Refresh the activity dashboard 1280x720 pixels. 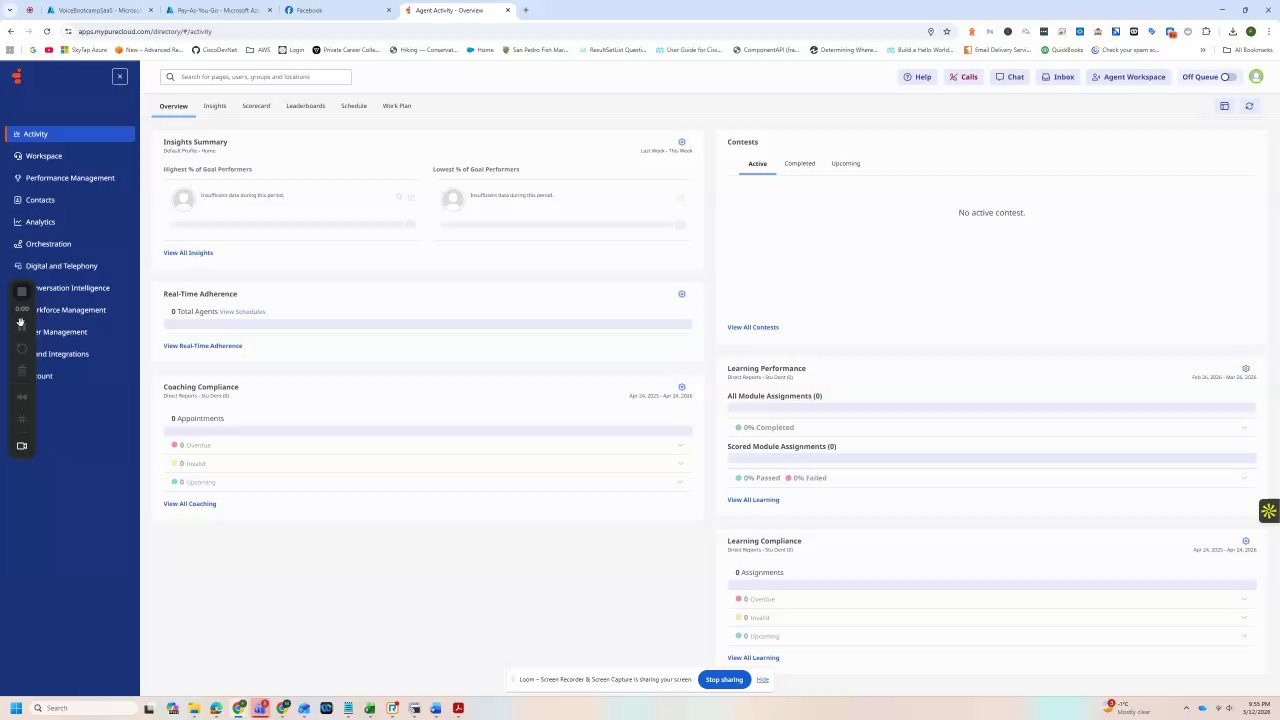point(1249,106)
